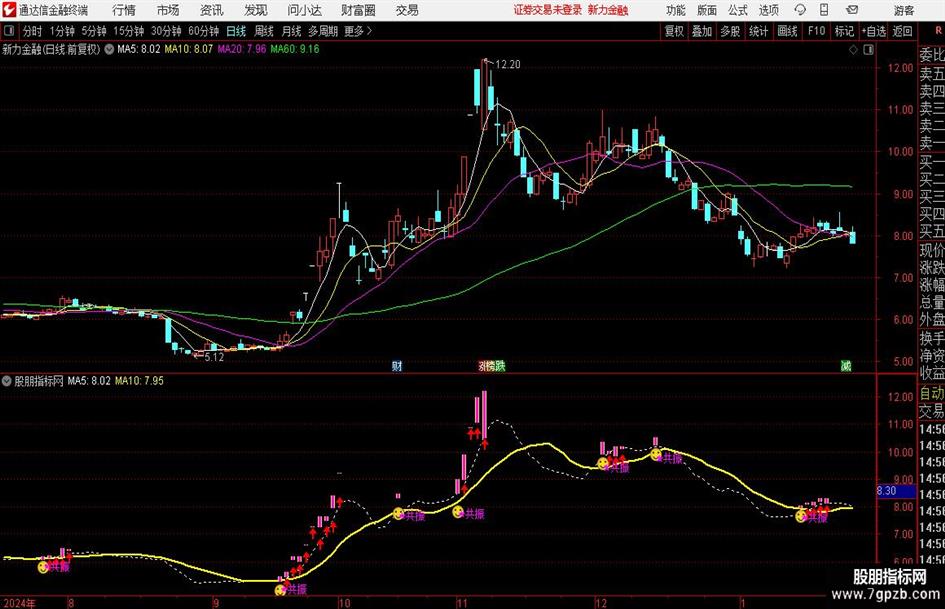Open F10 company info

point(816,31)
